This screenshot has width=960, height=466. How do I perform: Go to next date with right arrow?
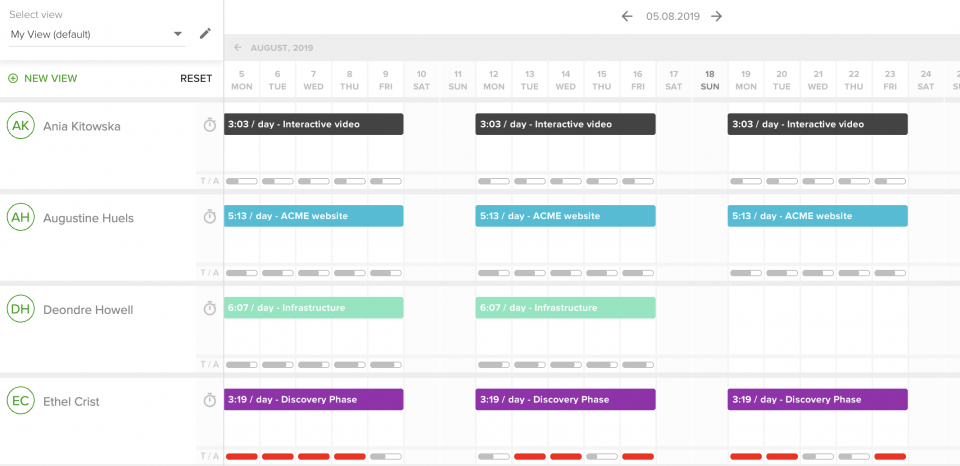pos(717,16)
